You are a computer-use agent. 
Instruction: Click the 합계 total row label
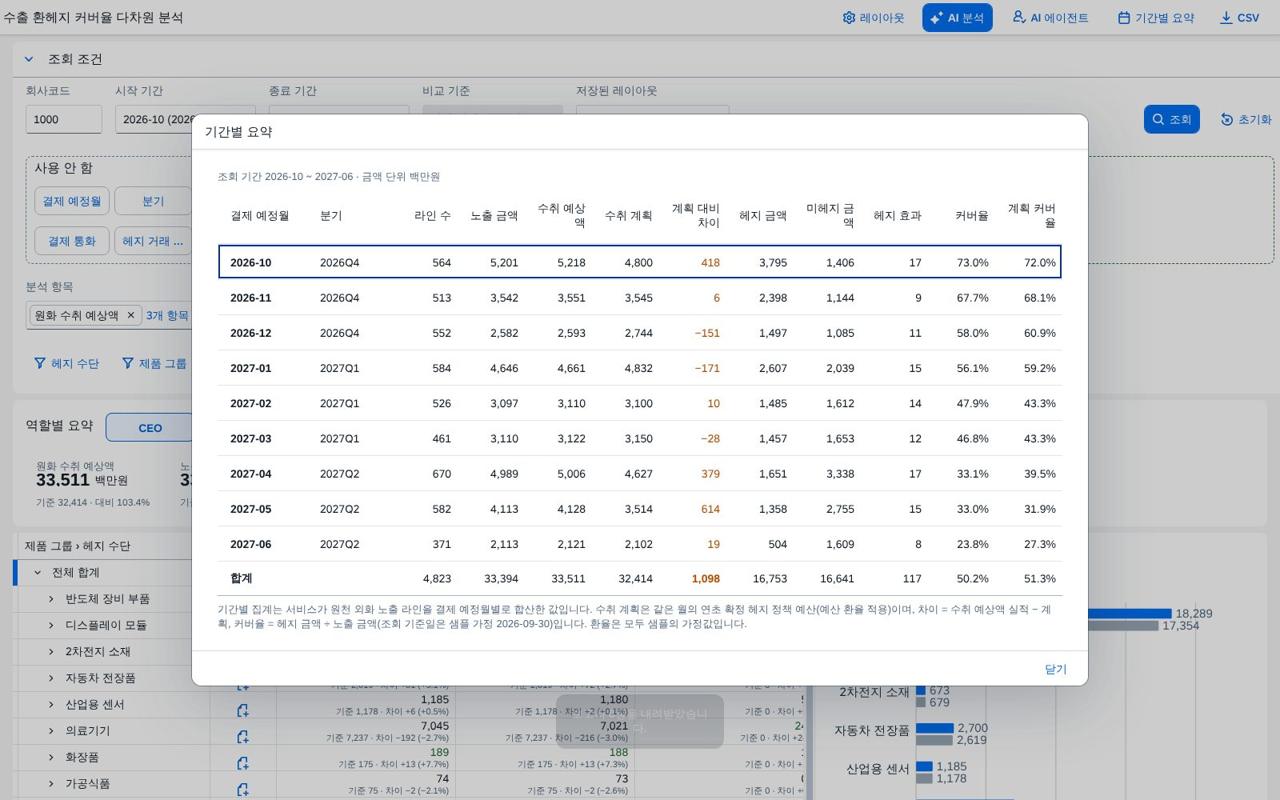(x=241, y=578)
